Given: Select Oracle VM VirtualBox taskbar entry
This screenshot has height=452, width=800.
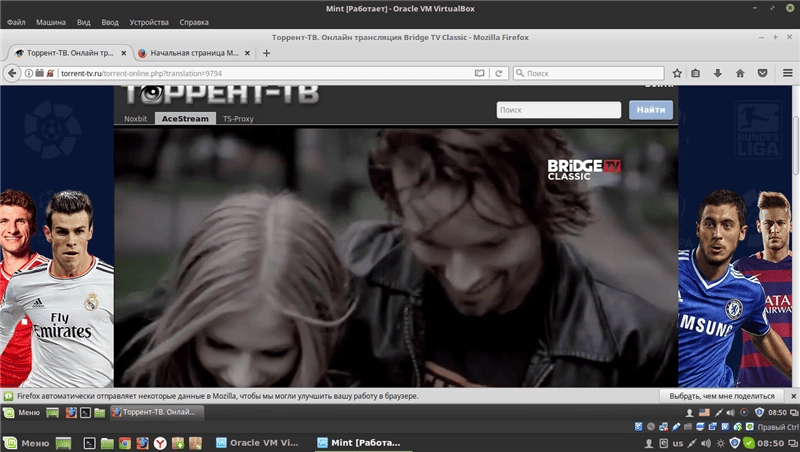Looking at the screenshot, I should click(258, 443).
